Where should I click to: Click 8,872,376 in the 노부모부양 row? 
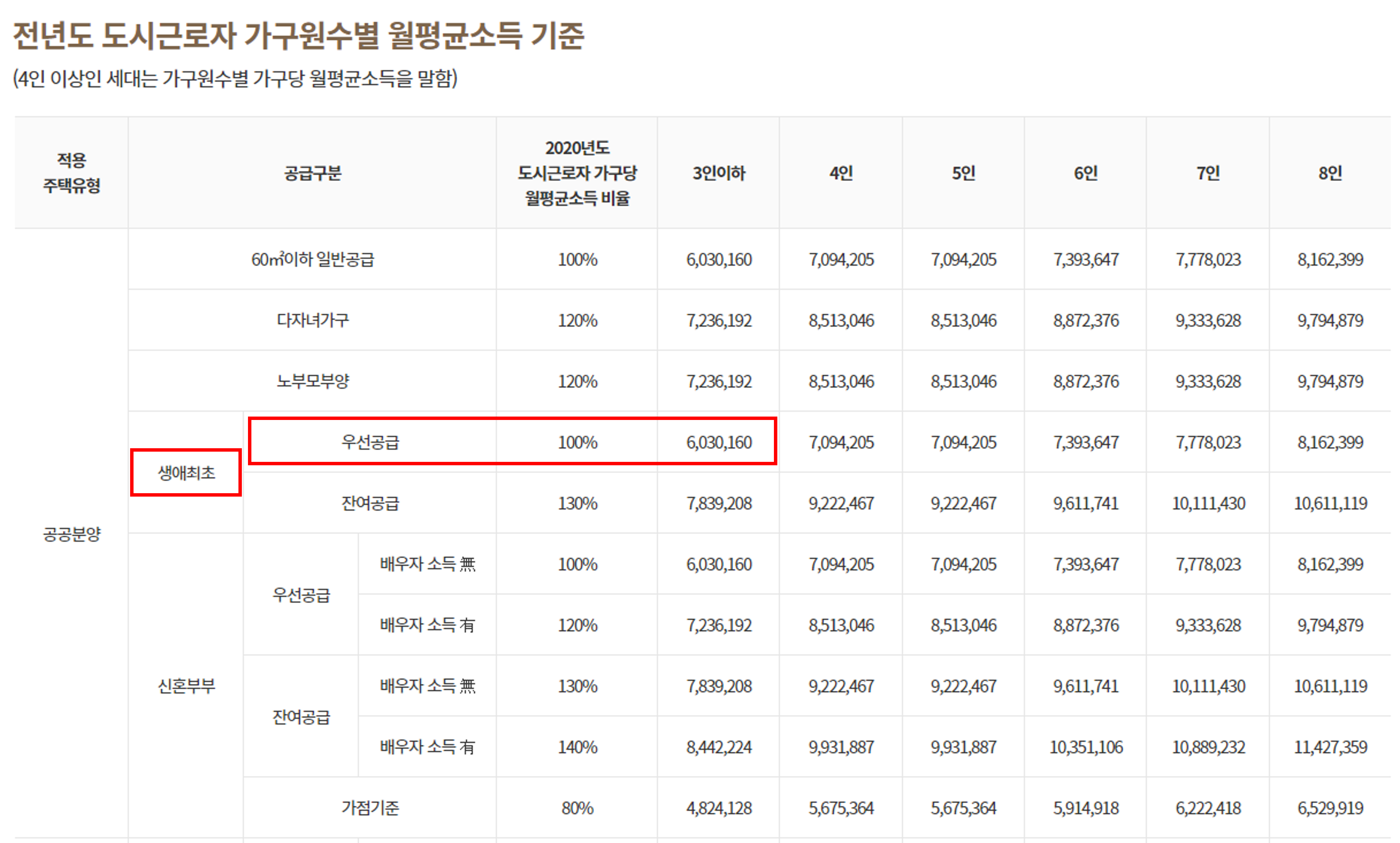pyautogui.click(x=1085, y=381)
